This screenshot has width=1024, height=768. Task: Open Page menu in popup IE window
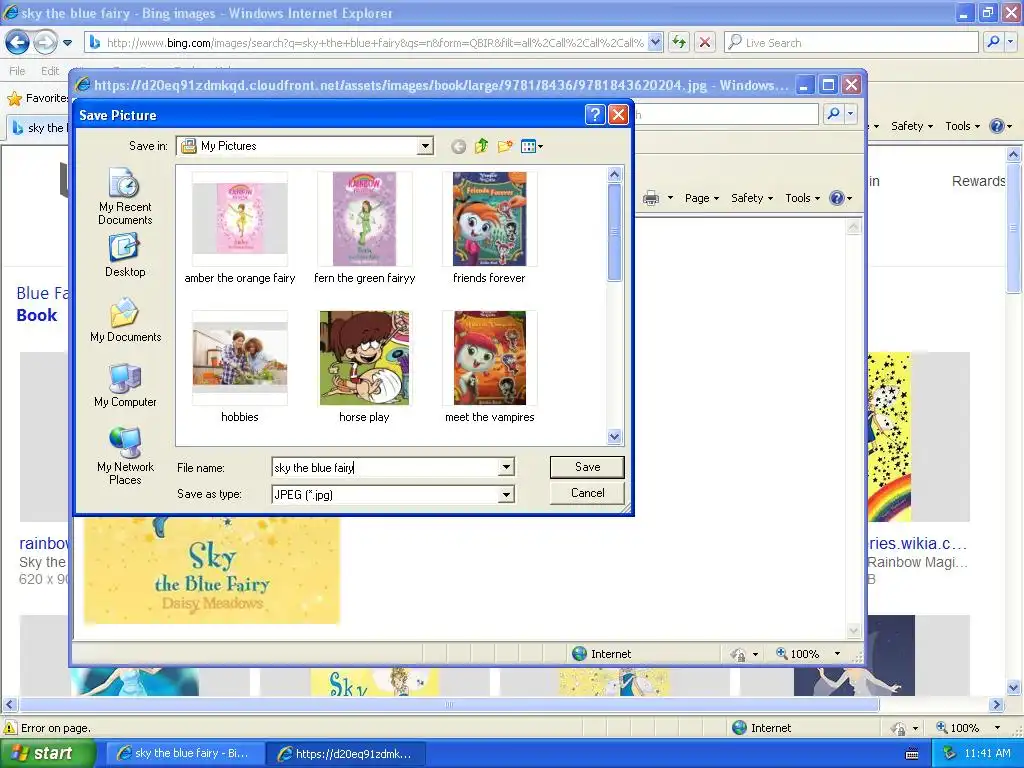click(x=701, y=198)
